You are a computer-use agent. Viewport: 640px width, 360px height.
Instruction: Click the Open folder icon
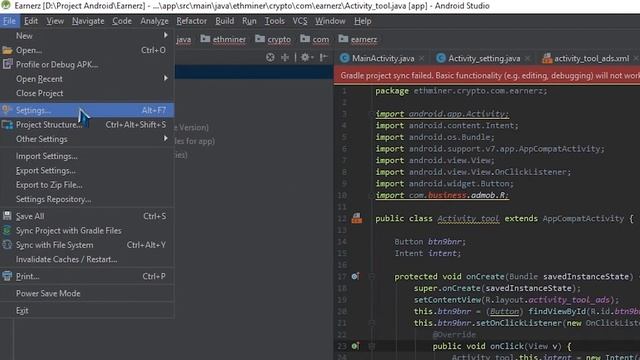coord(7,50)
